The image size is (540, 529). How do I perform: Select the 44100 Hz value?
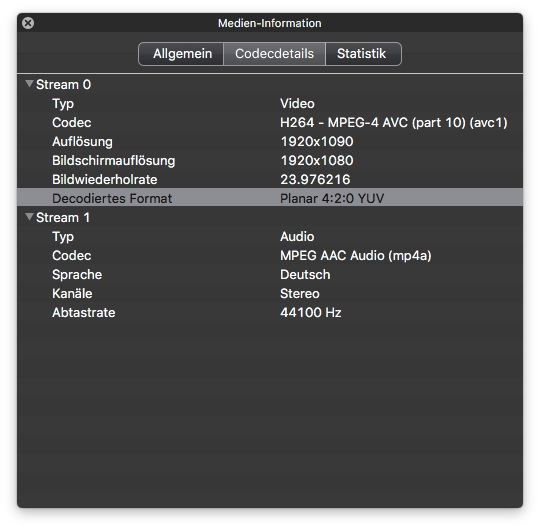tap(311, 312)
